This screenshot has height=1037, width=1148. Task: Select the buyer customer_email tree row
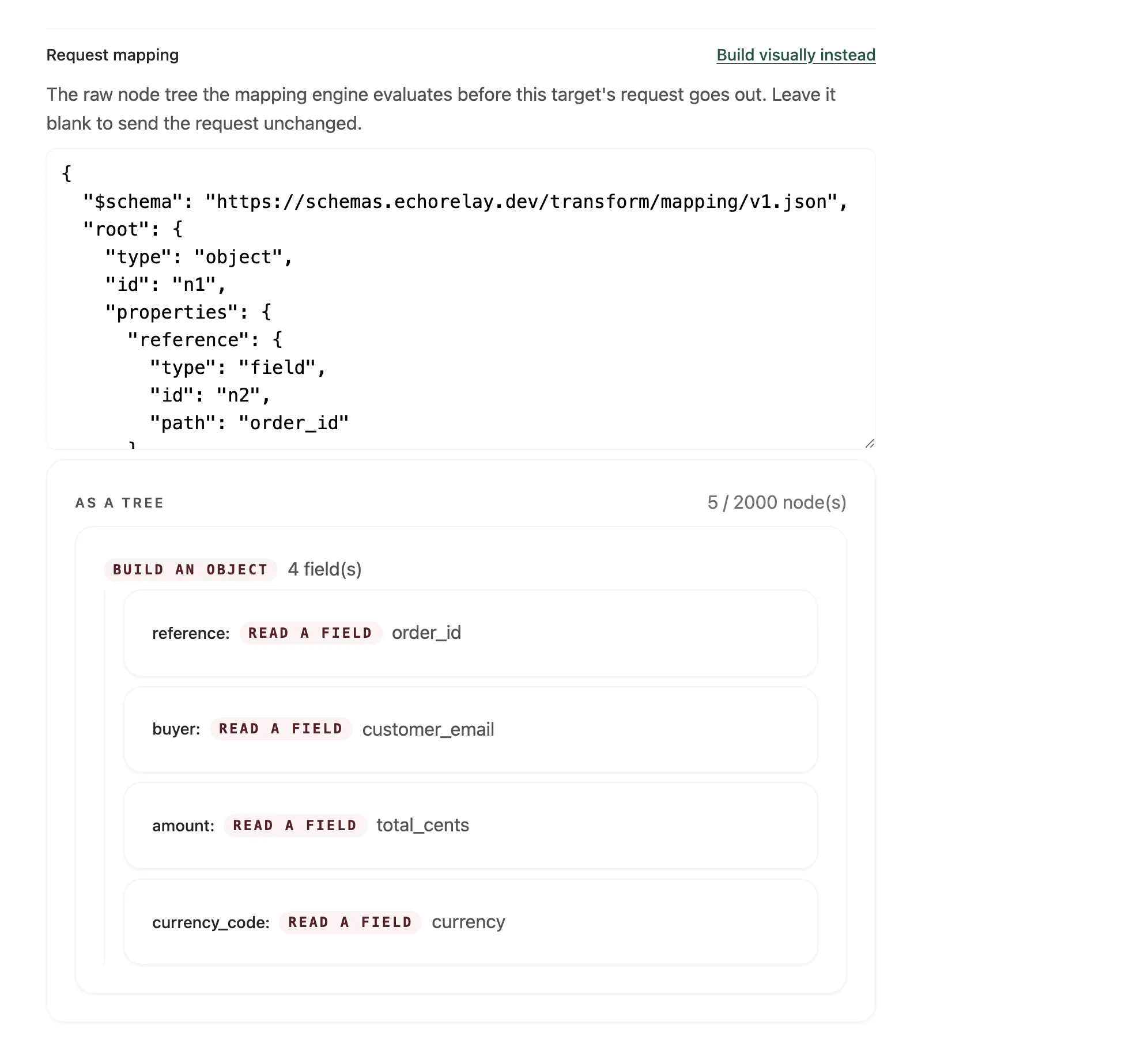click(x=470, y=729)
